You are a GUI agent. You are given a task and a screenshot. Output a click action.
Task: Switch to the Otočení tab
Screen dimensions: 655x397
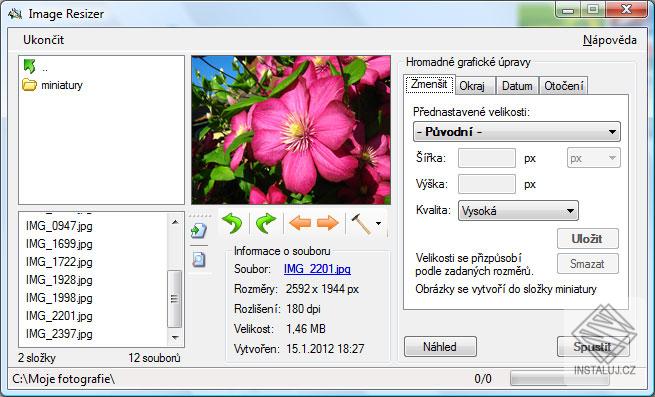point(564,86)
